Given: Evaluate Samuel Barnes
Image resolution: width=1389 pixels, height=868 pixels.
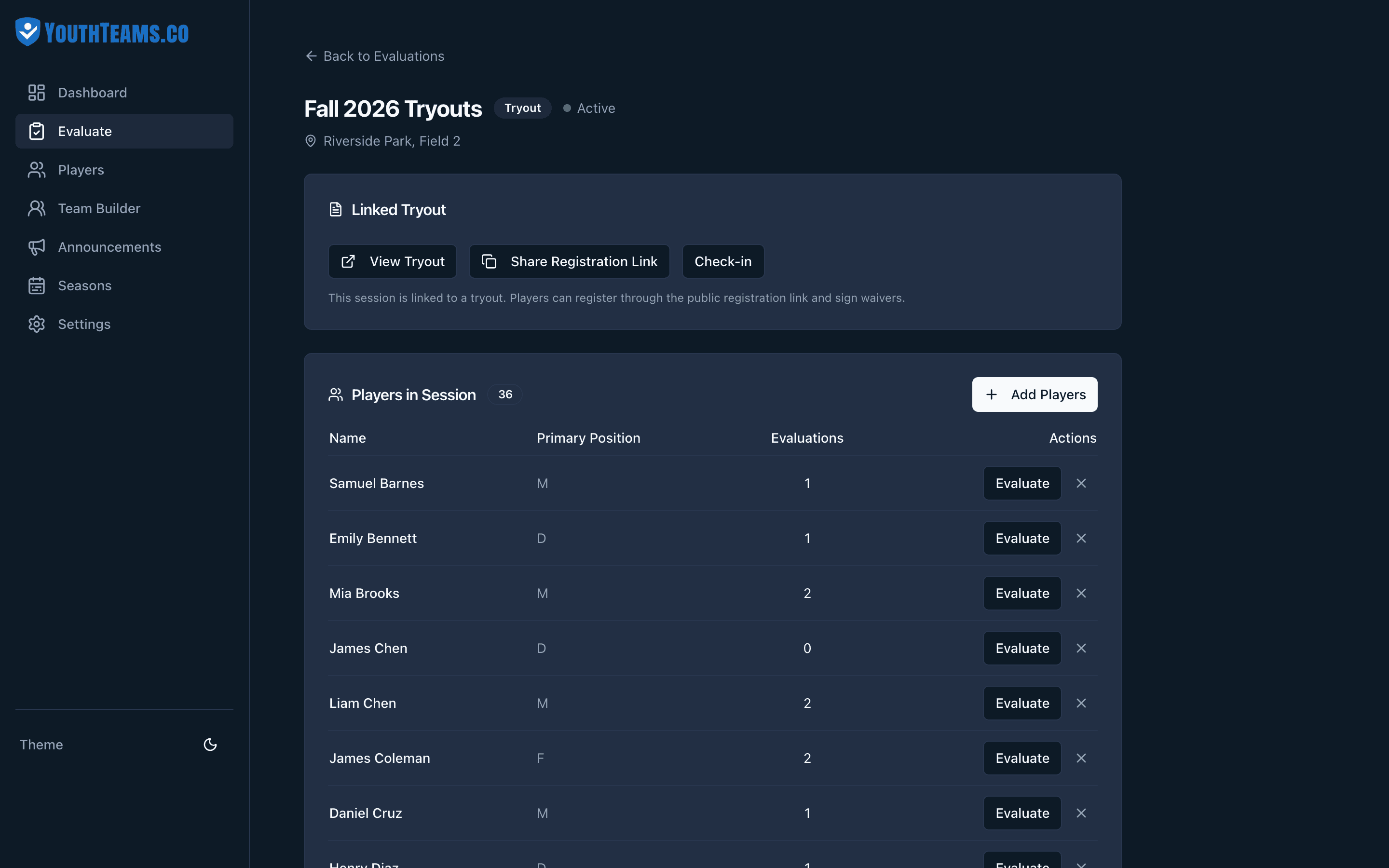Looking at the screenshot, I should [x=1022, y=483].
